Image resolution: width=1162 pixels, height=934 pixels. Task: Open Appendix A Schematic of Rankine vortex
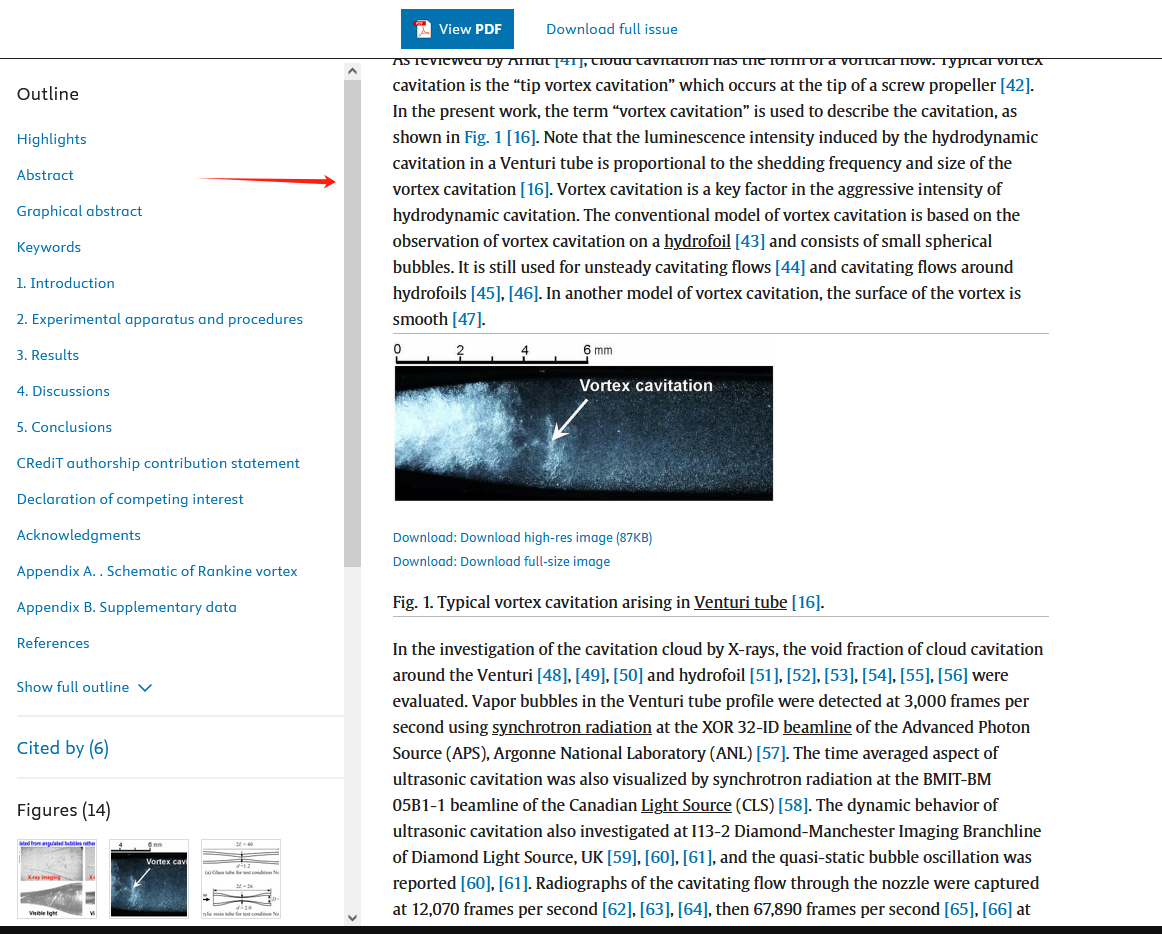pyautogui.click(x=157, y=571)
